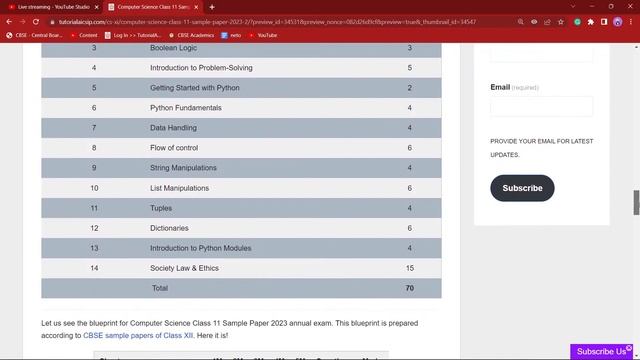Click serial number '10' cell
Viewport: 640px width, 360px height.
point(94,188)
